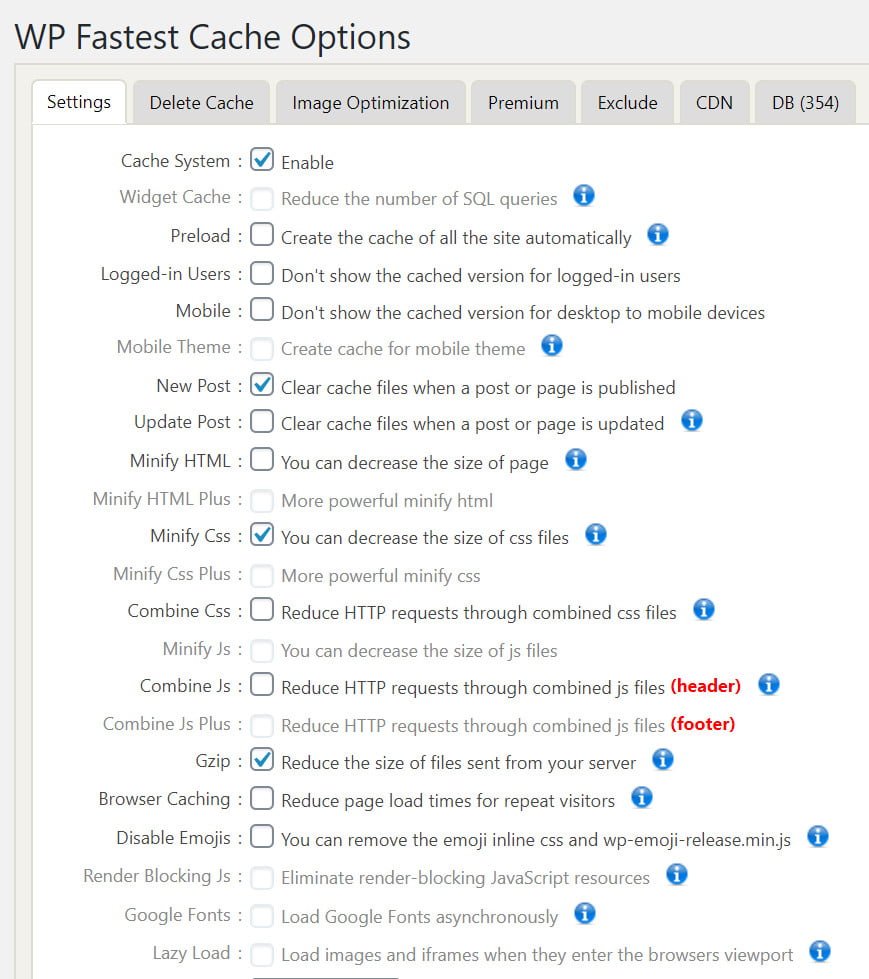Viewport: 869px width, 979px height.
Task: Click the Gzip info icon
Action: click(x=662, y=760)
